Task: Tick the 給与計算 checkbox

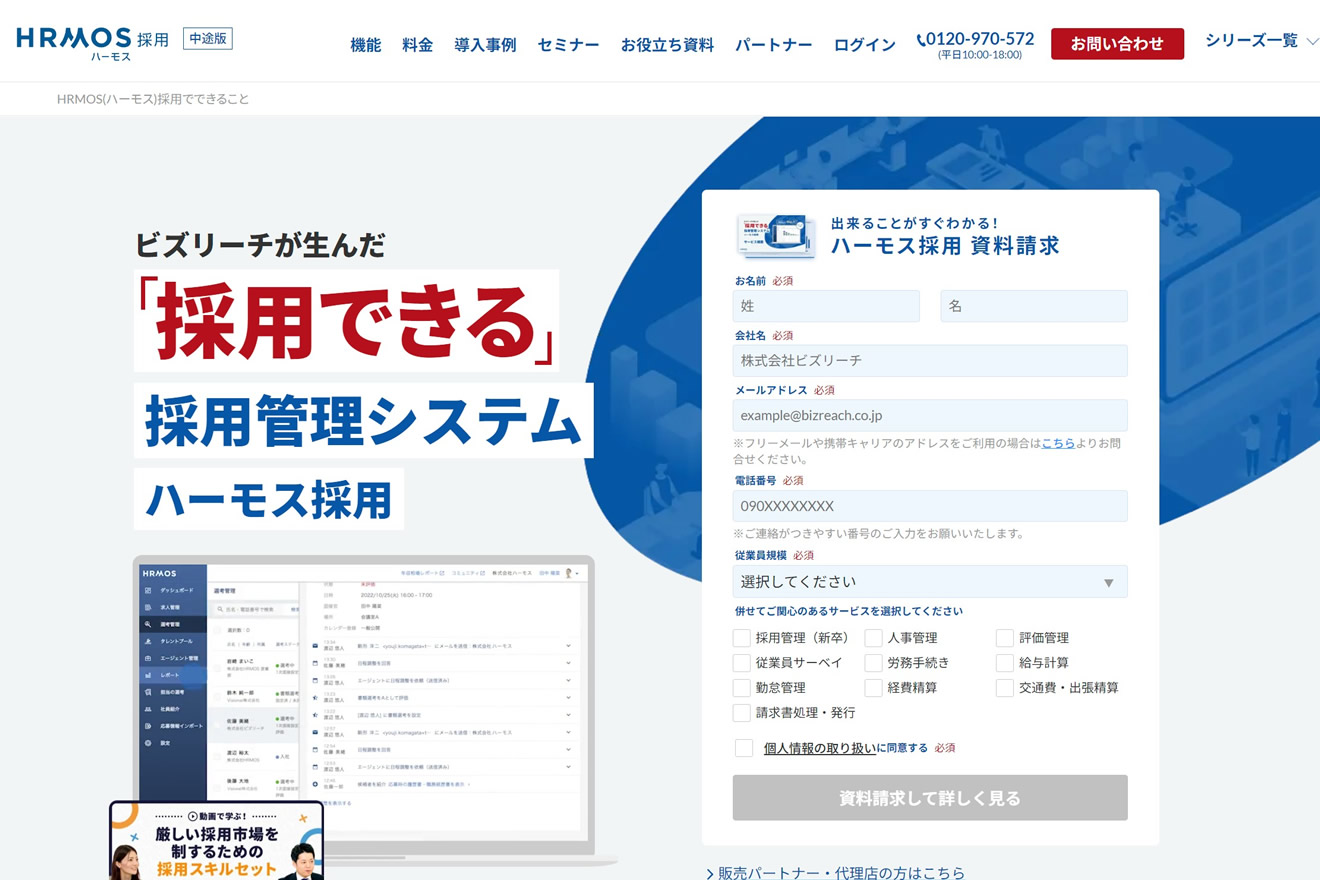Action: point(1005,663)
